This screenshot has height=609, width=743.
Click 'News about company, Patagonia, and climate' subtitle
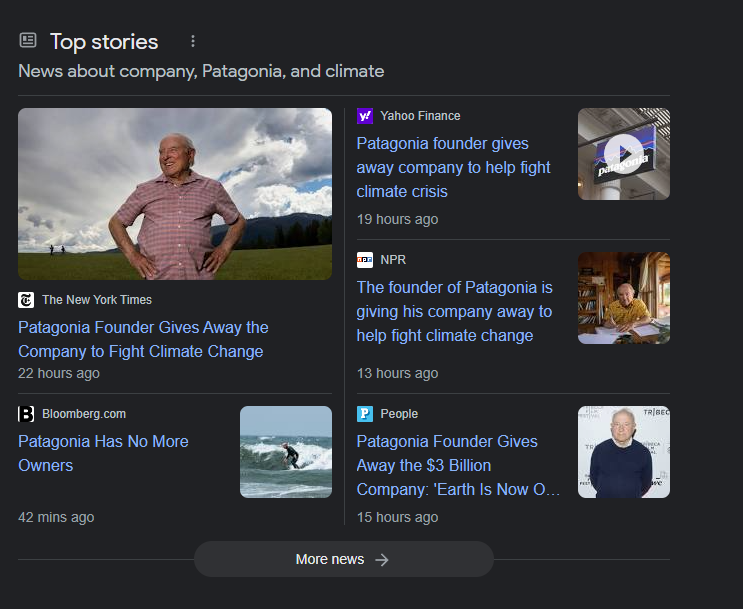point(201,71)
